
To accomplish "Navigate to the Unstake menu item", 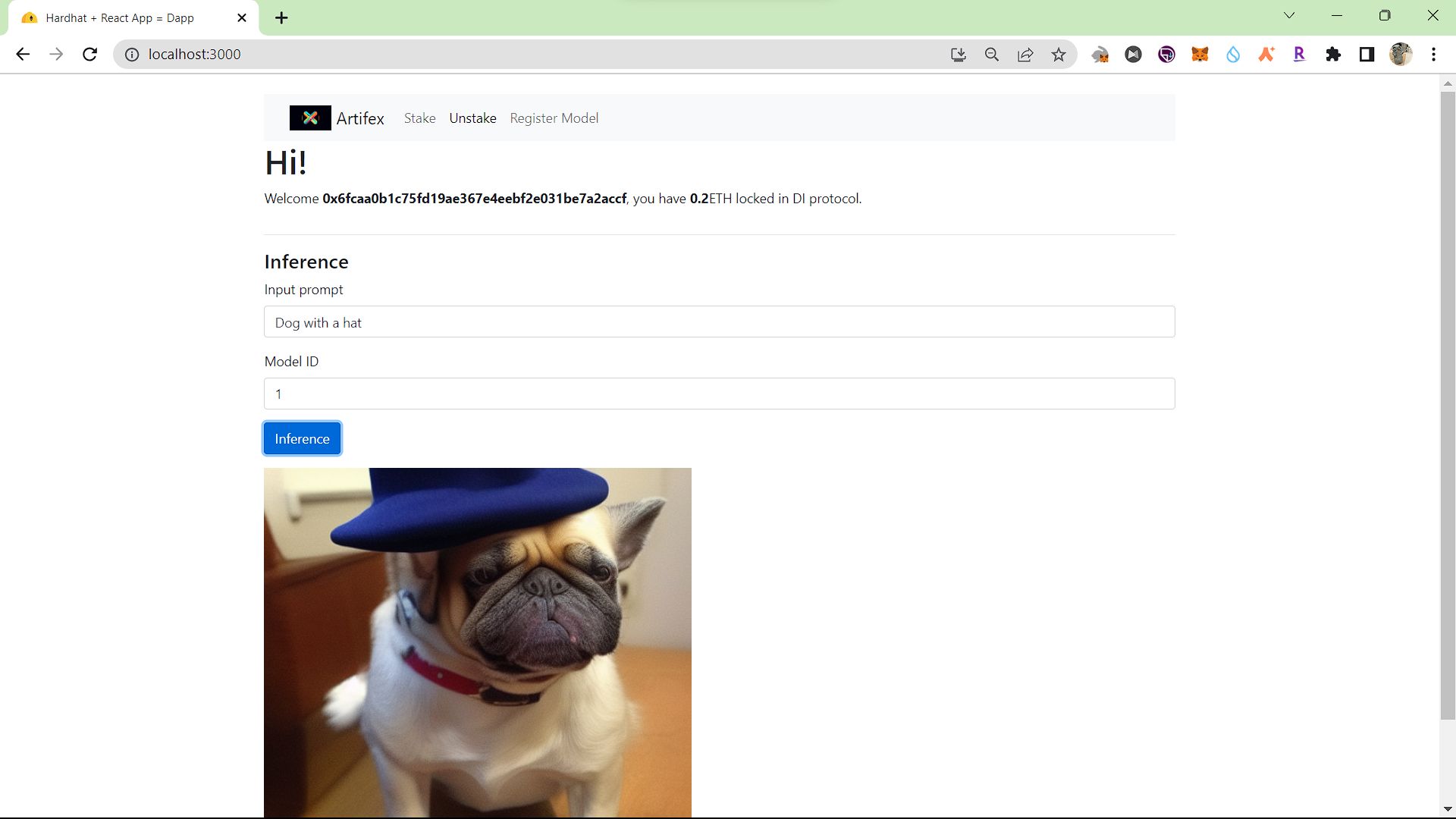I will click(x=472, y=117).
